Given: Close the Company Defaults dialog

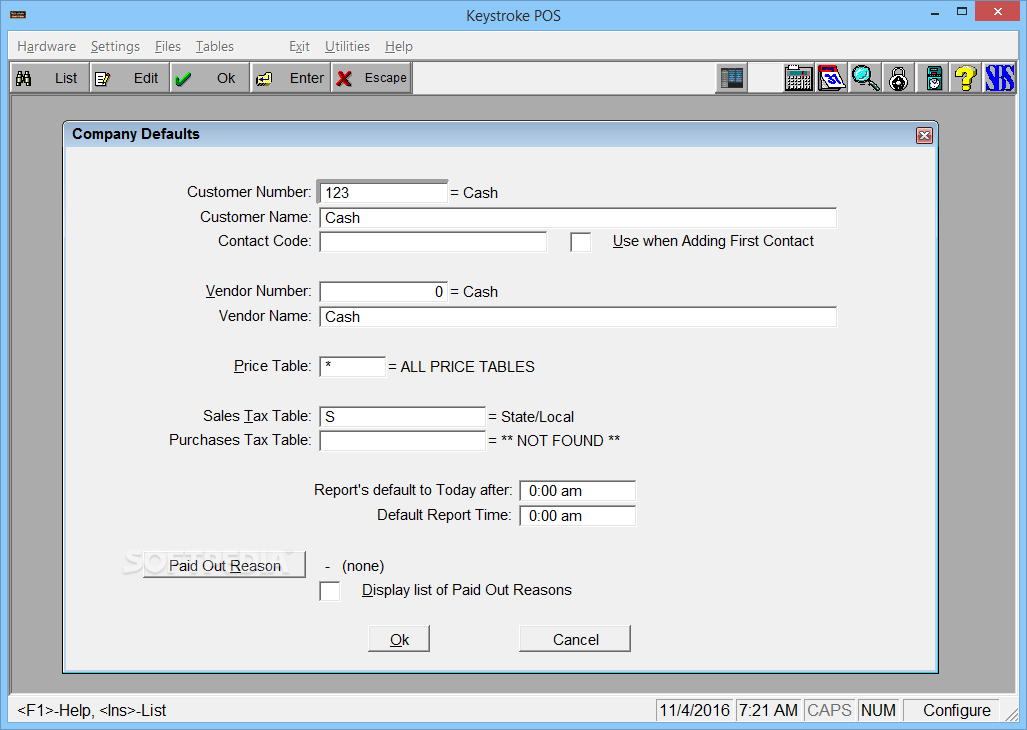Looking at the screenshot, I should click(x=924, y=136).
